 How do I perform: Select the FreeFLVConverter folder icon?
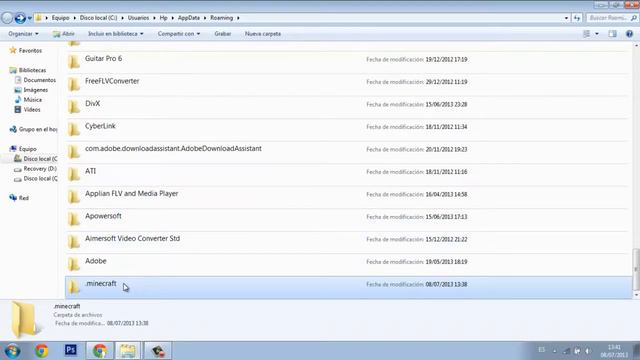74,85
